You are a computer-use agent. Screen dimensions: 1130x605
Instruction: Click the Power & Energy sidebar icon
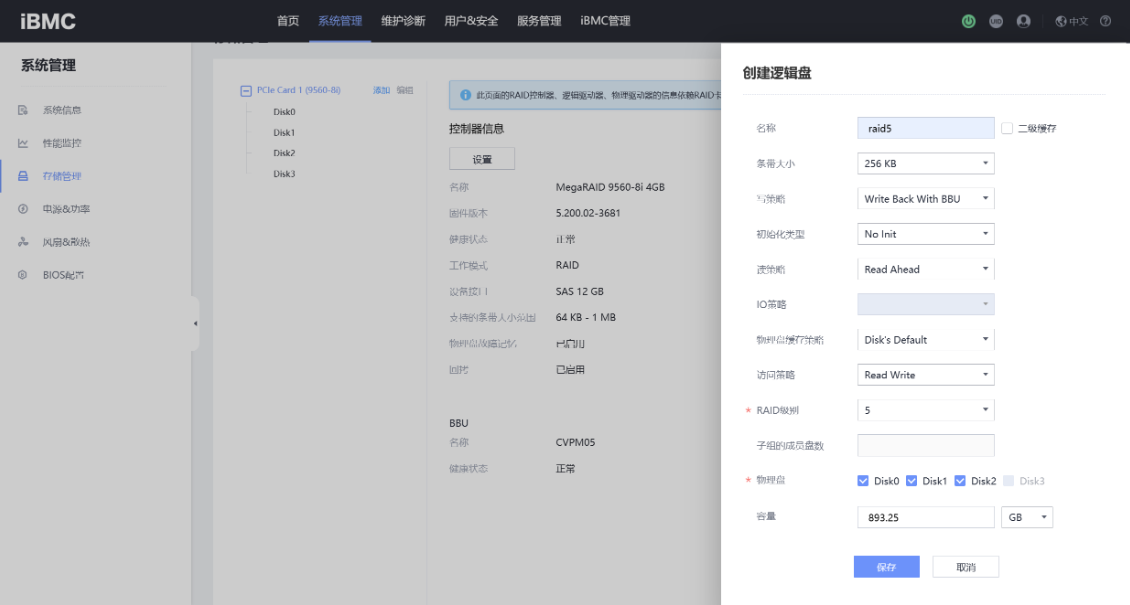(23, 209)
